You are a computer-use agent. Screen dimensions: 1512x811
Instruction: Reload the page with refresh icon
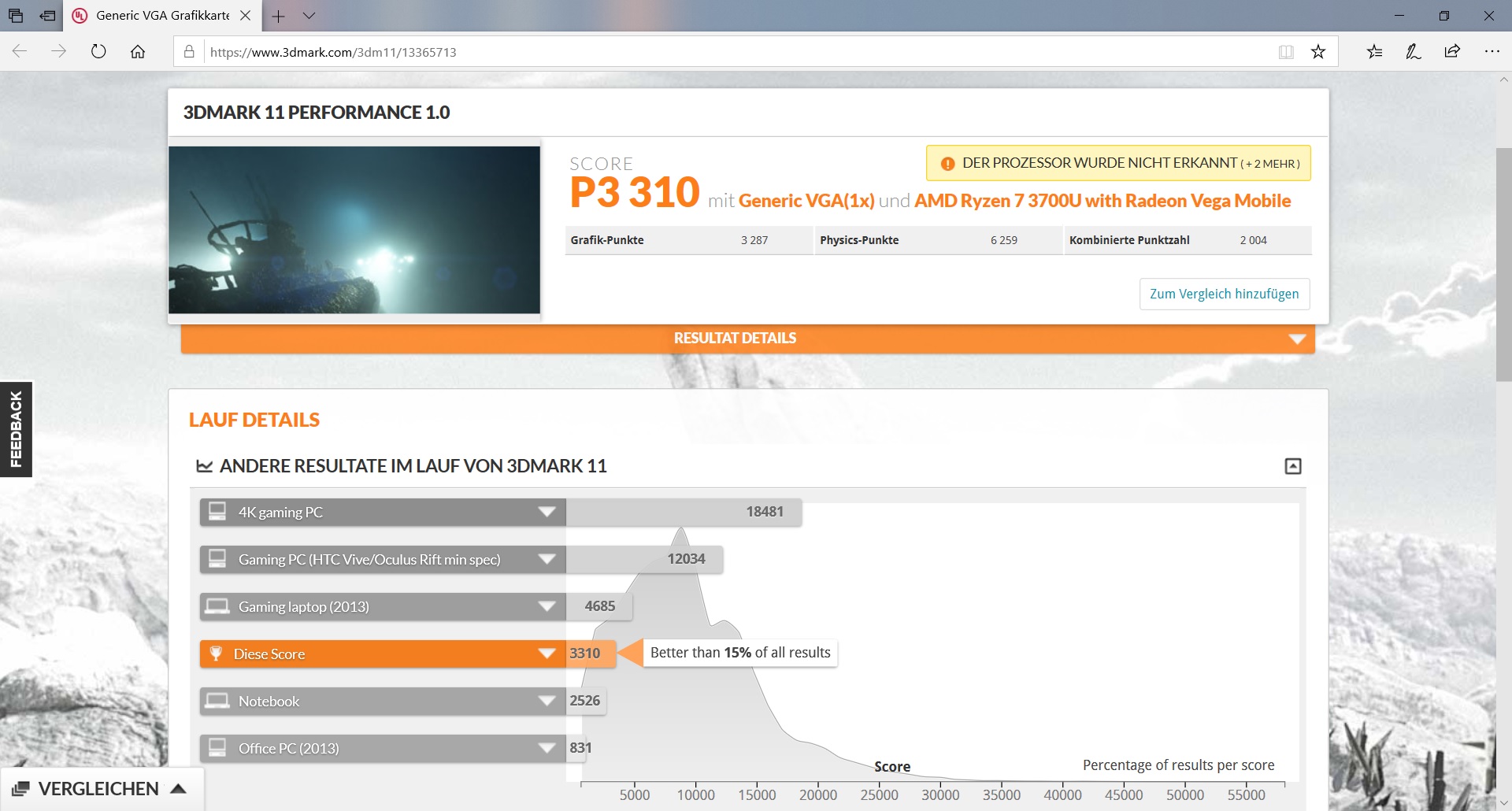click(98, 52)
